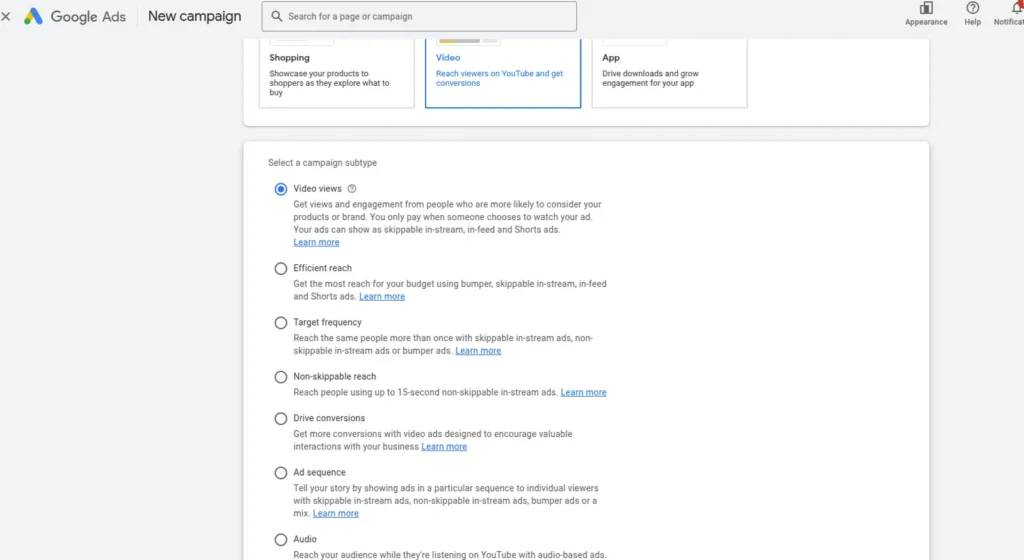The height and width of the screenshot is (560, 1024).
Task: Click the help icon beside Video views
Action: click(x=352, y=189)
